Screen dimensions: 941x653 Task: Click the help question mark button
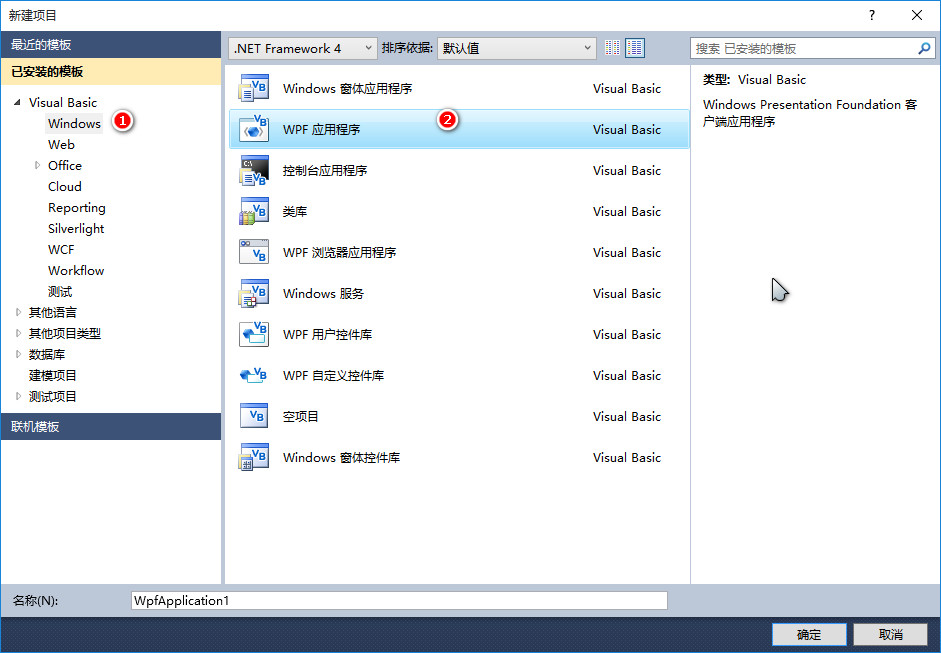[872, 15]
